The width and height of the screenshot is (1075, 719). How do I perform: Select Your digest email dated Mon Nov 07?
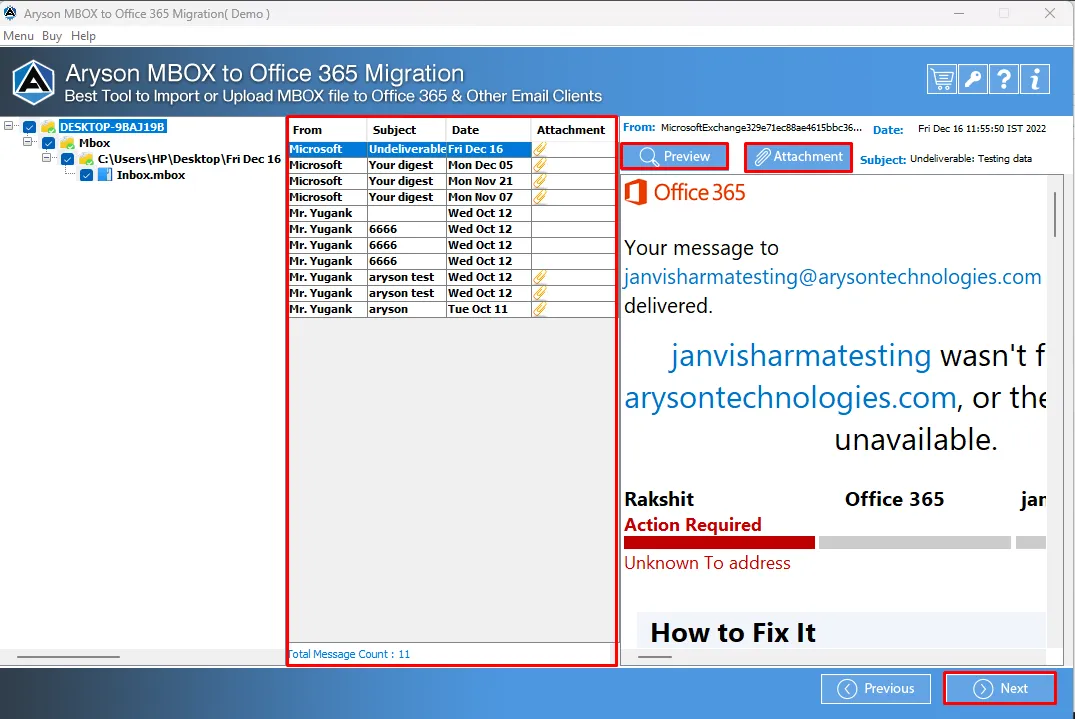(452, 197)
